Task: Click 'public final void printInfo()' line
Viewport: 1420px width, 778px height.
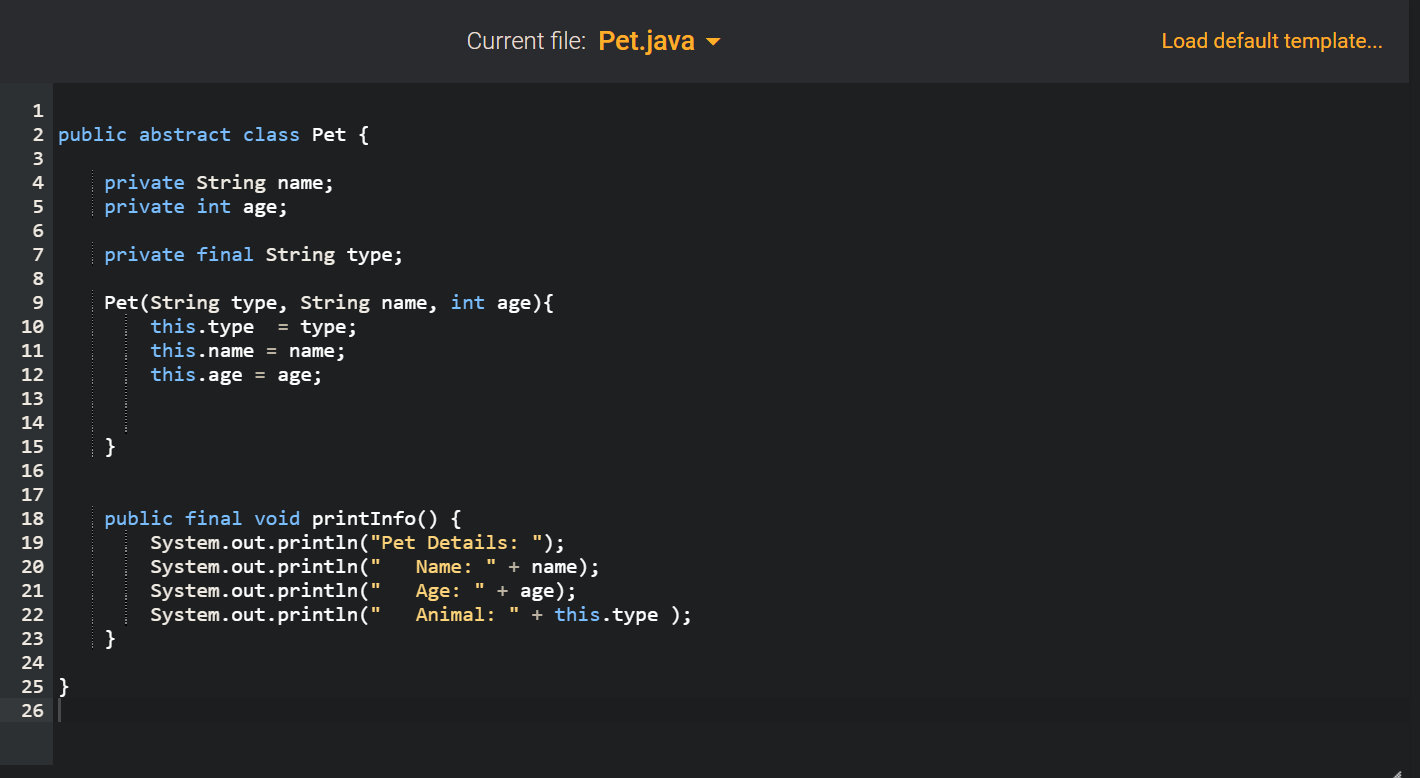Action: coord(282,518)
